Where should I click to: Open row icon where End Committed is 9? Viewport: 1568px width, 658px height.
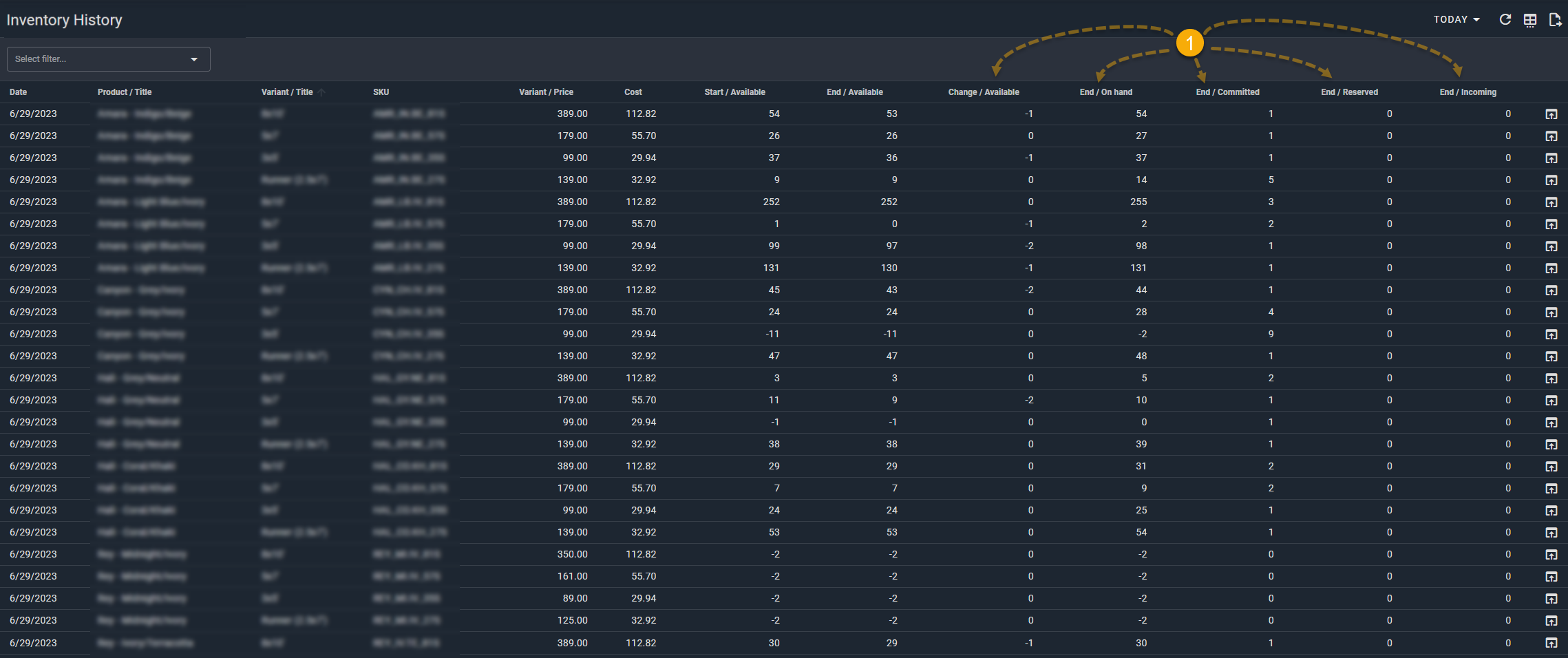1551,335
